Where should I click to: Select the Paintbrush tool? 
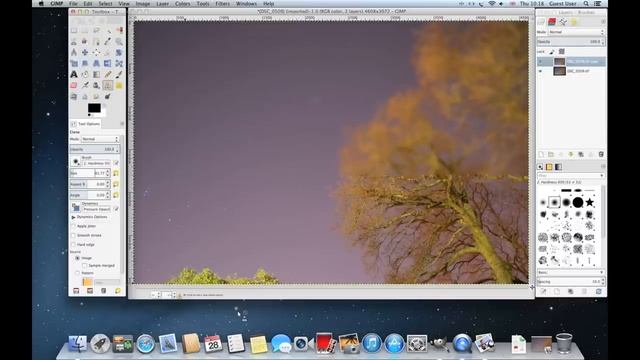119,74
